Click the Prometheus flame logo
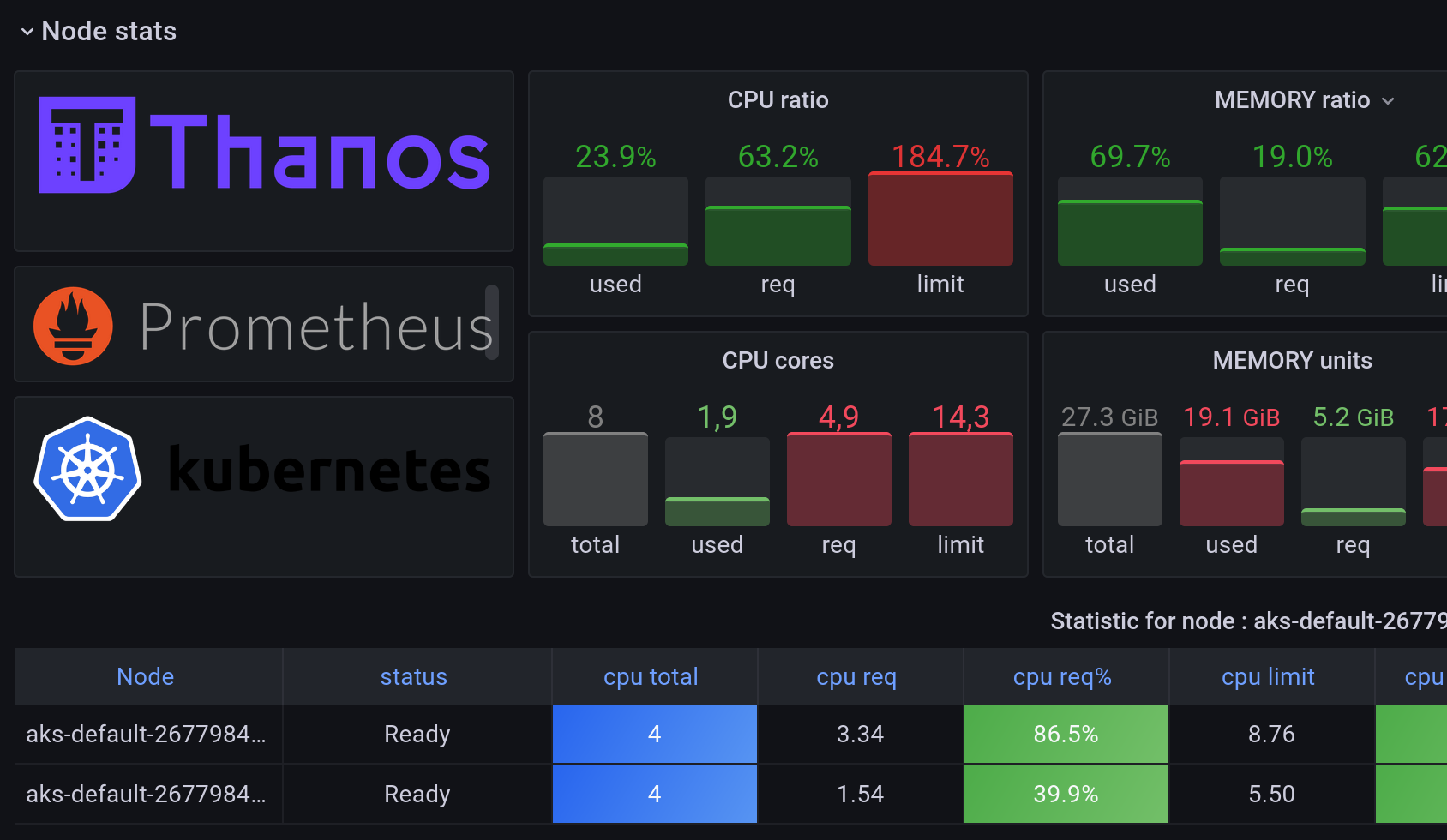 tap(73, 326)
